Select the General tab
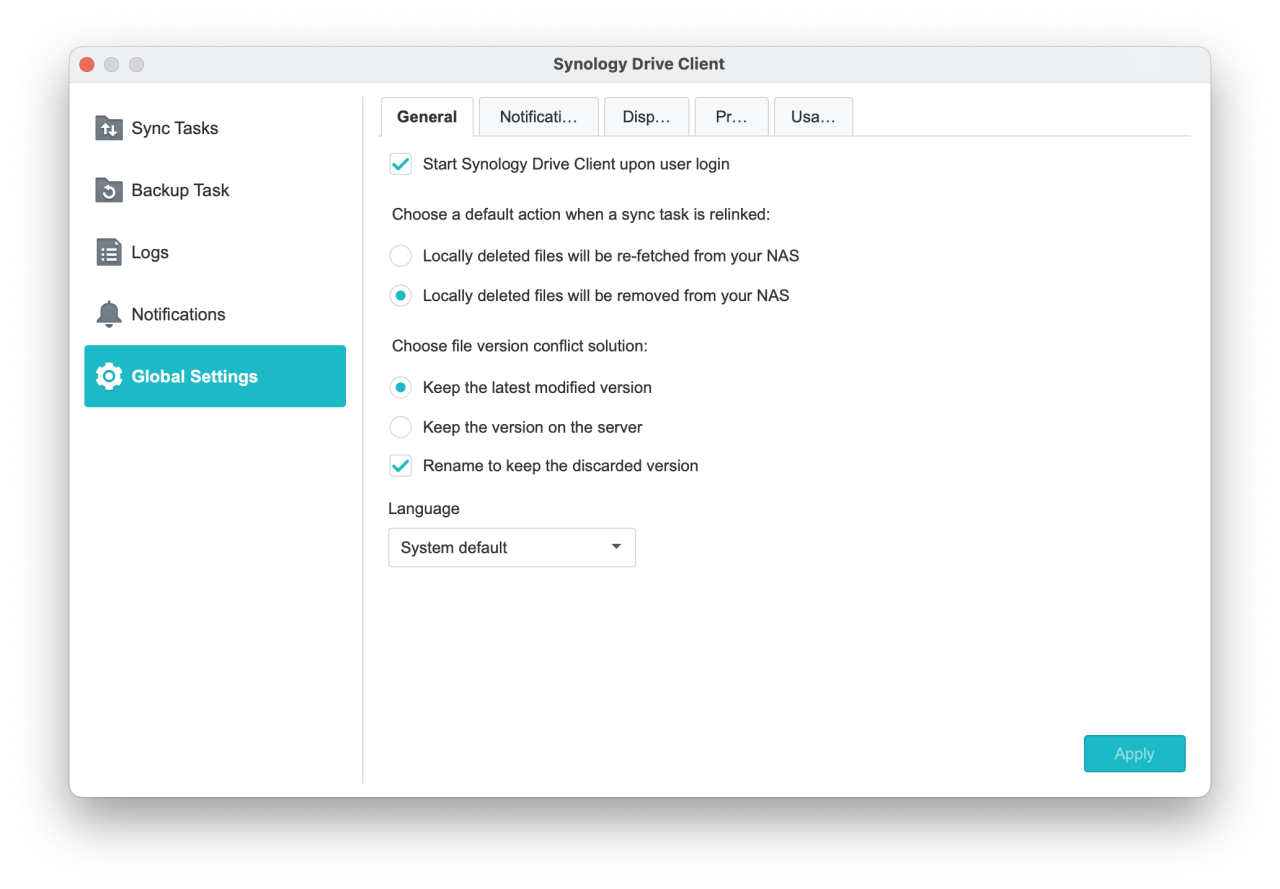Screen dimensions: 1280x889 pos(427,116)
